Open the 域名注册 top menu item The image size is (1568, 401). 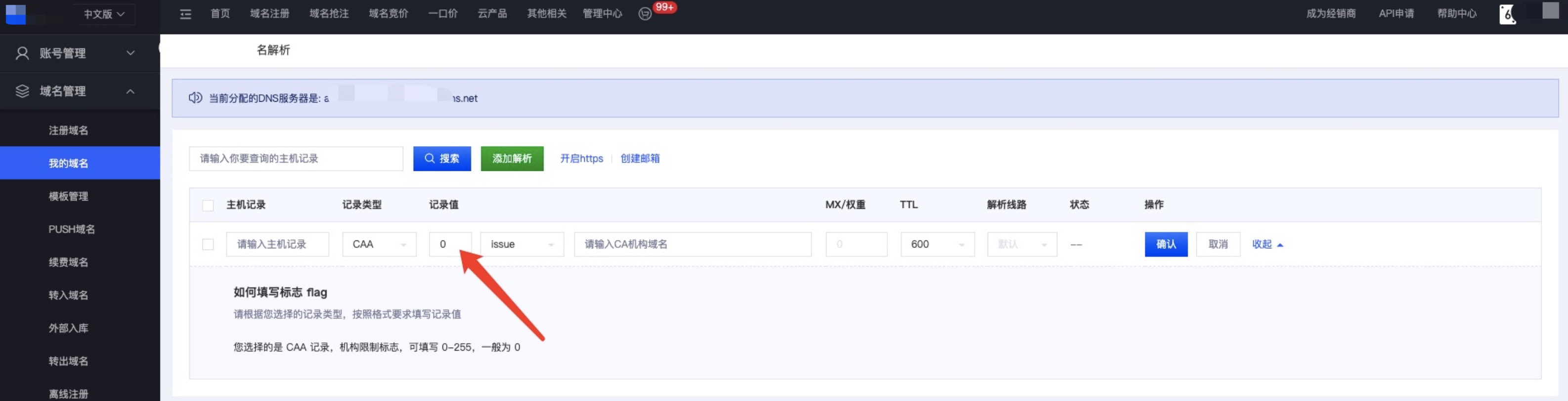[269, 14]
